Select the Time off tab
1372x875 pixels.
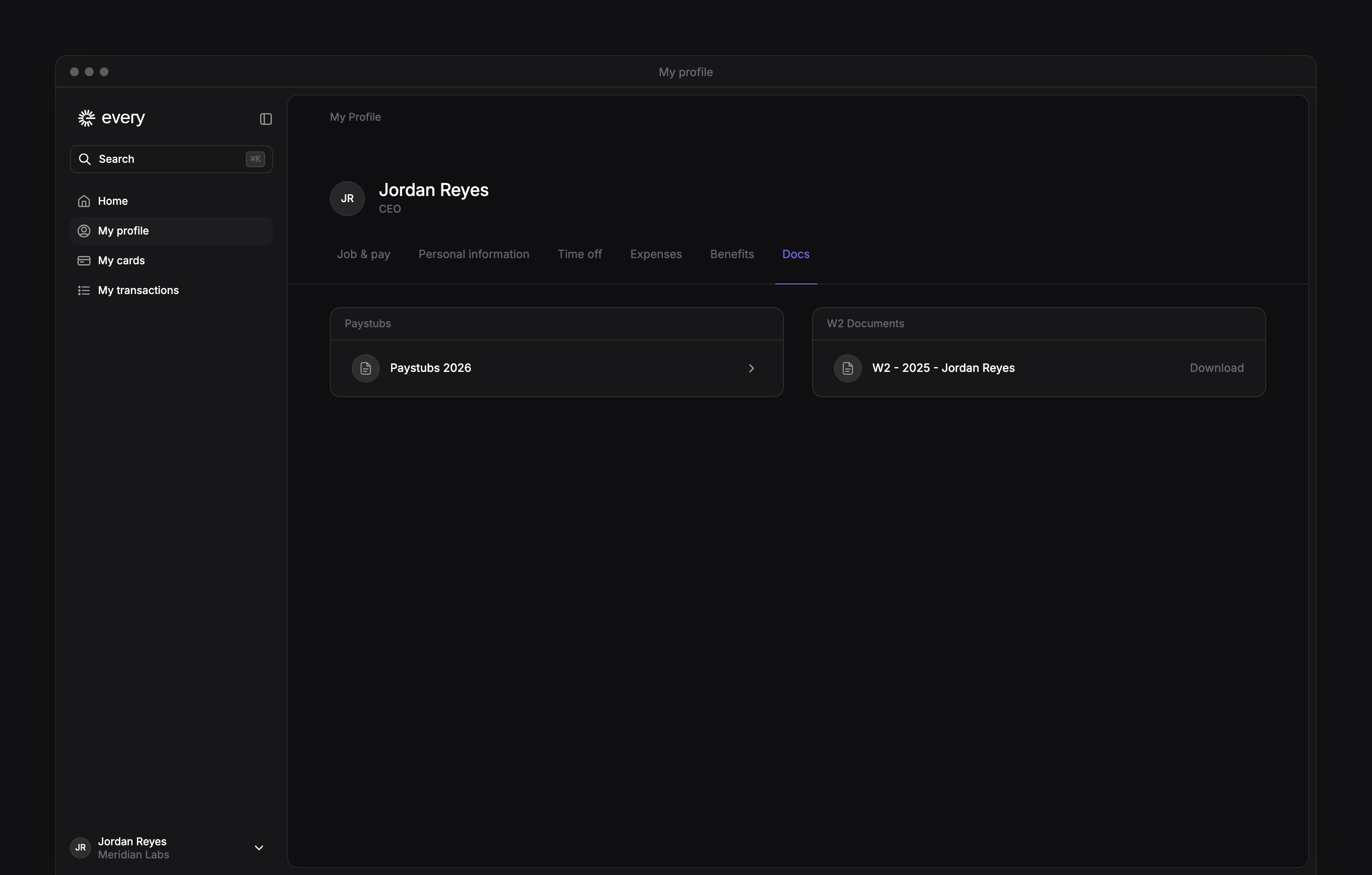point(579,254)
